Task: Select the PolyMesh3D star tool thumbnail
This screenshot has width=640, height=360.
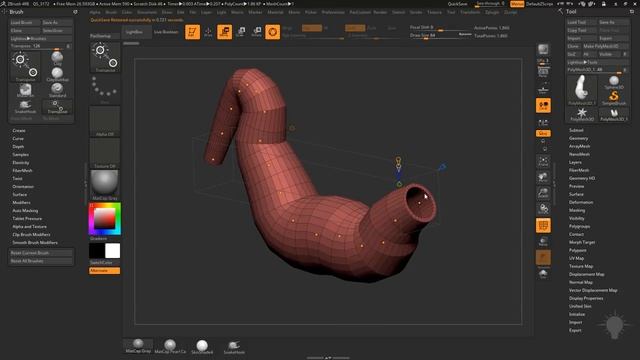Action: point(582,114)
